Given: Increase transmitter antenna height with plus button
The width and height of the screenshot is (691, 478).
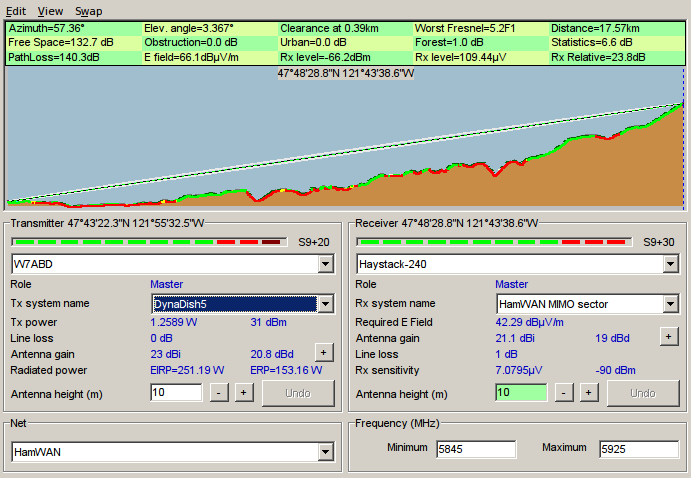Looking at the screenshot, I should click(x=243, y=393).
